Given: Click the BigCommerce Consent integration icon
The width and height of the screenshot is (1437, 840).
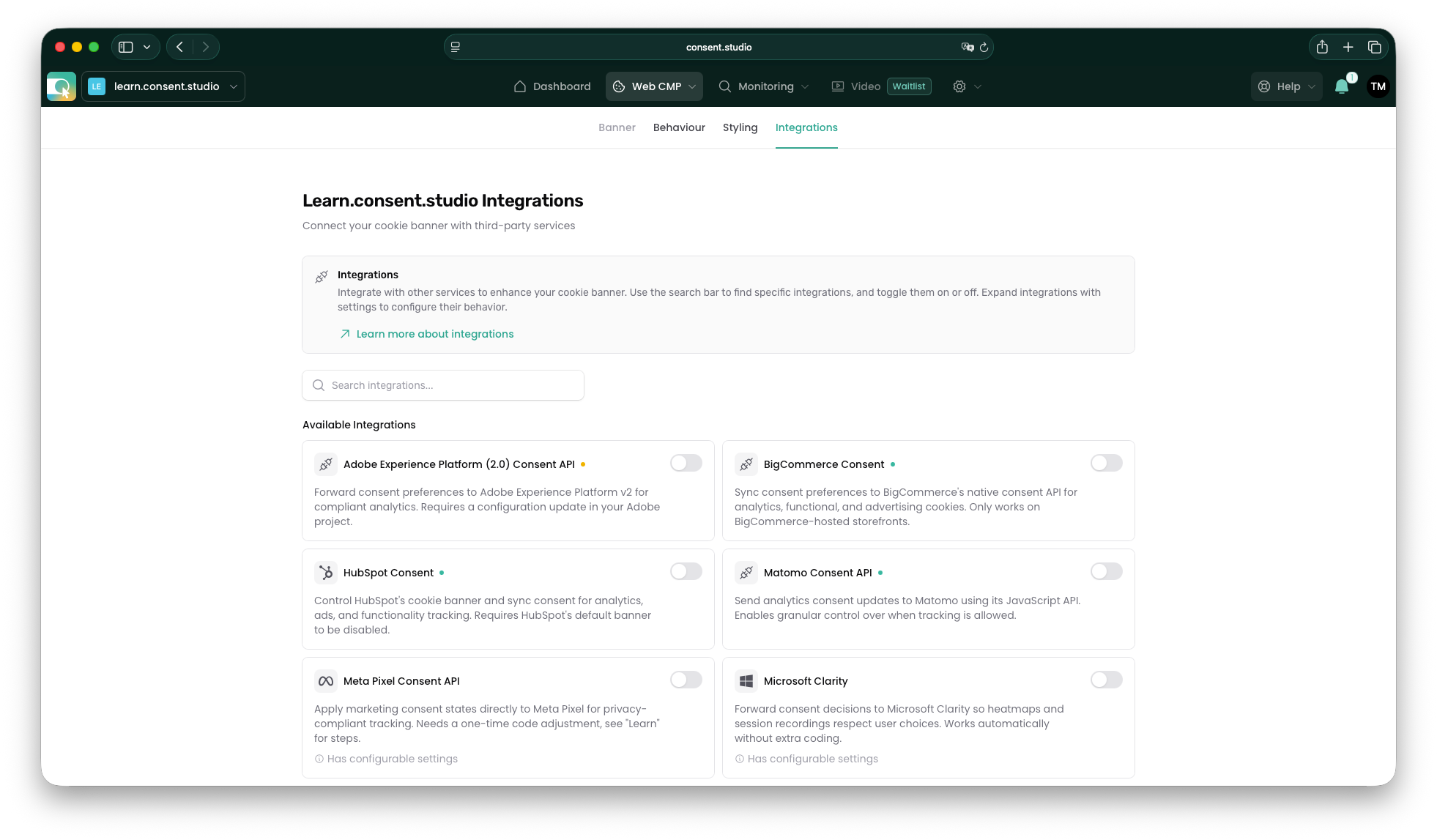Looking at the screenshot, I should pos(746,464).
